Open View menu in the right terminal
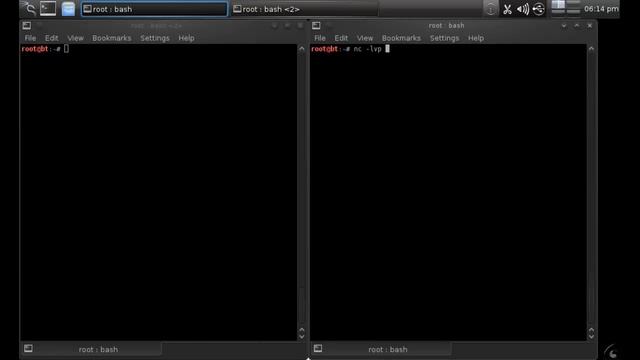The image size is (640, 360). [364, 38]
